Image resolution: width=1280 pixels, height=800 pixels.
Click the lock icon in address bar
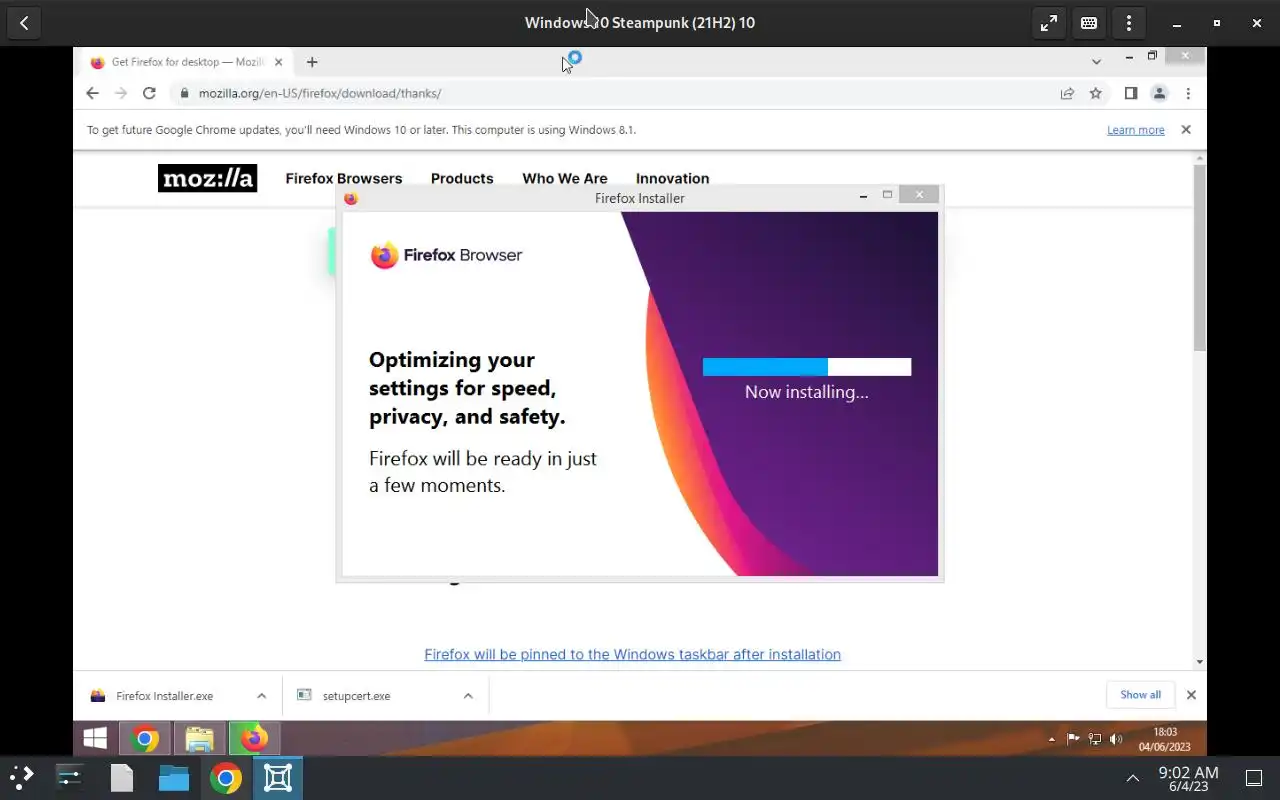pyautogui.click(x=184, y=93)
